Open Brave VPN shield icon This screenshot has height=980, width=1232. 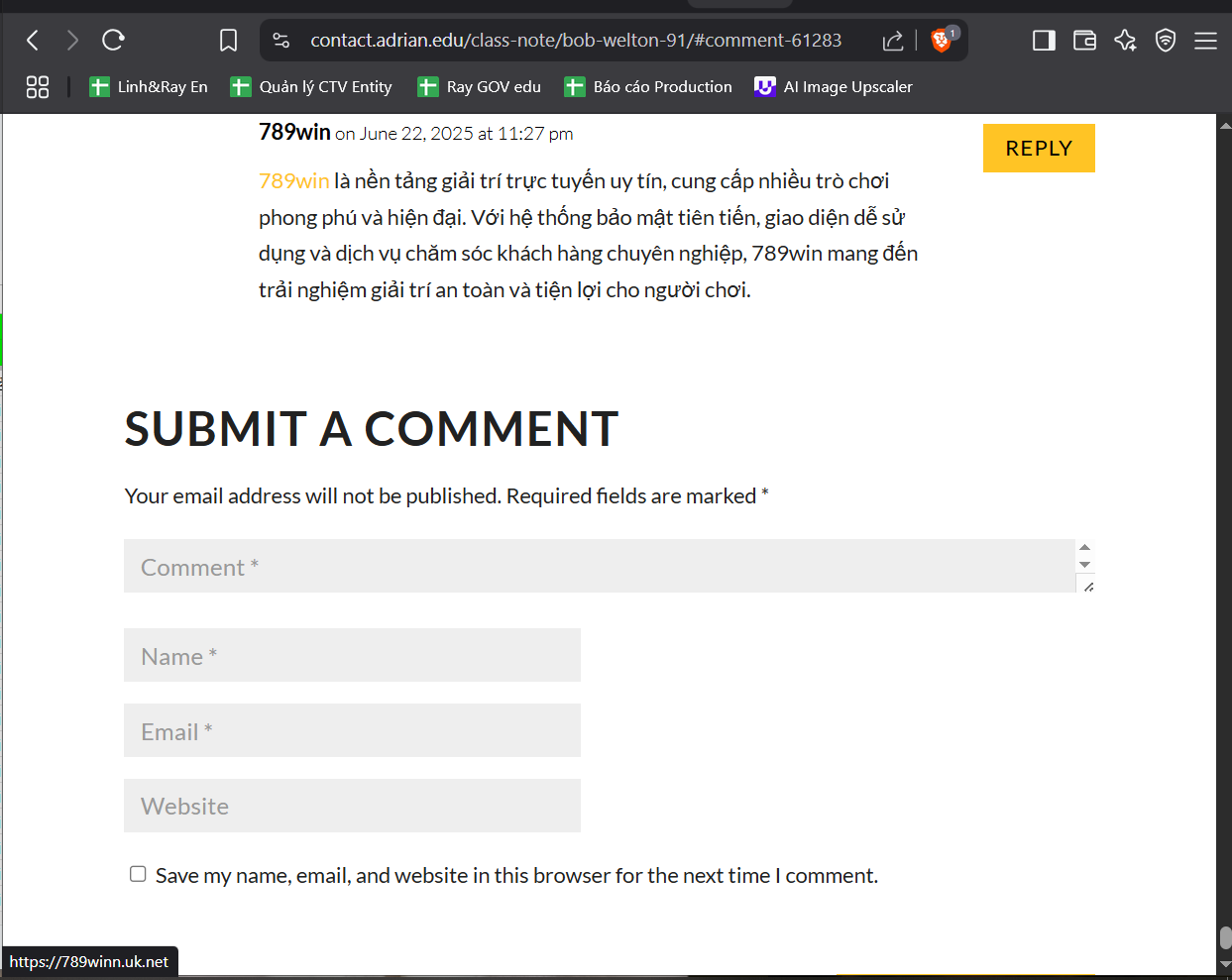[x=1166, y=40]
